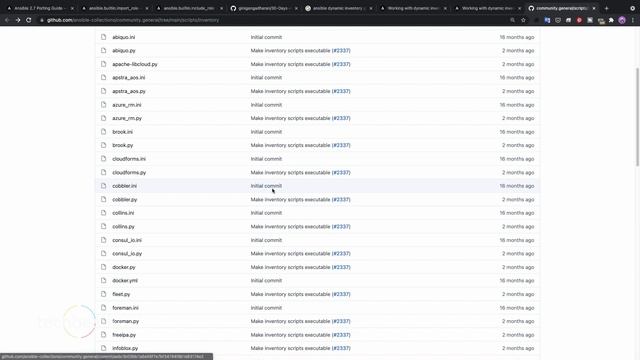Screen dimensions: 640x360
Task: Click the file icon beside abiquo.ini
Action: [x=103, y=37]
